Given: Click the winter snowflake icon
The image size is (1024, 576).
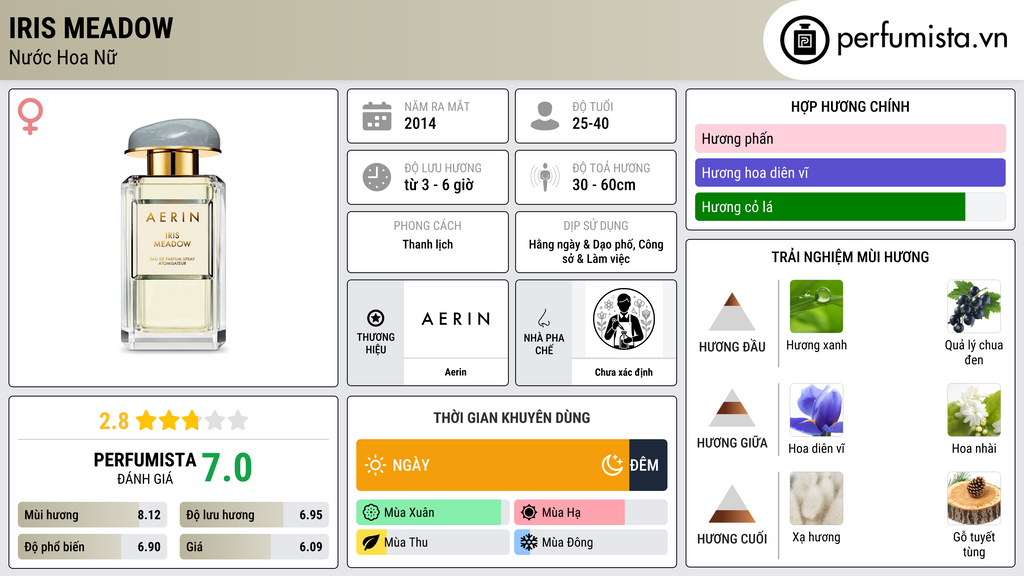Looking at the screenshot, I should (x=529, y=542).
